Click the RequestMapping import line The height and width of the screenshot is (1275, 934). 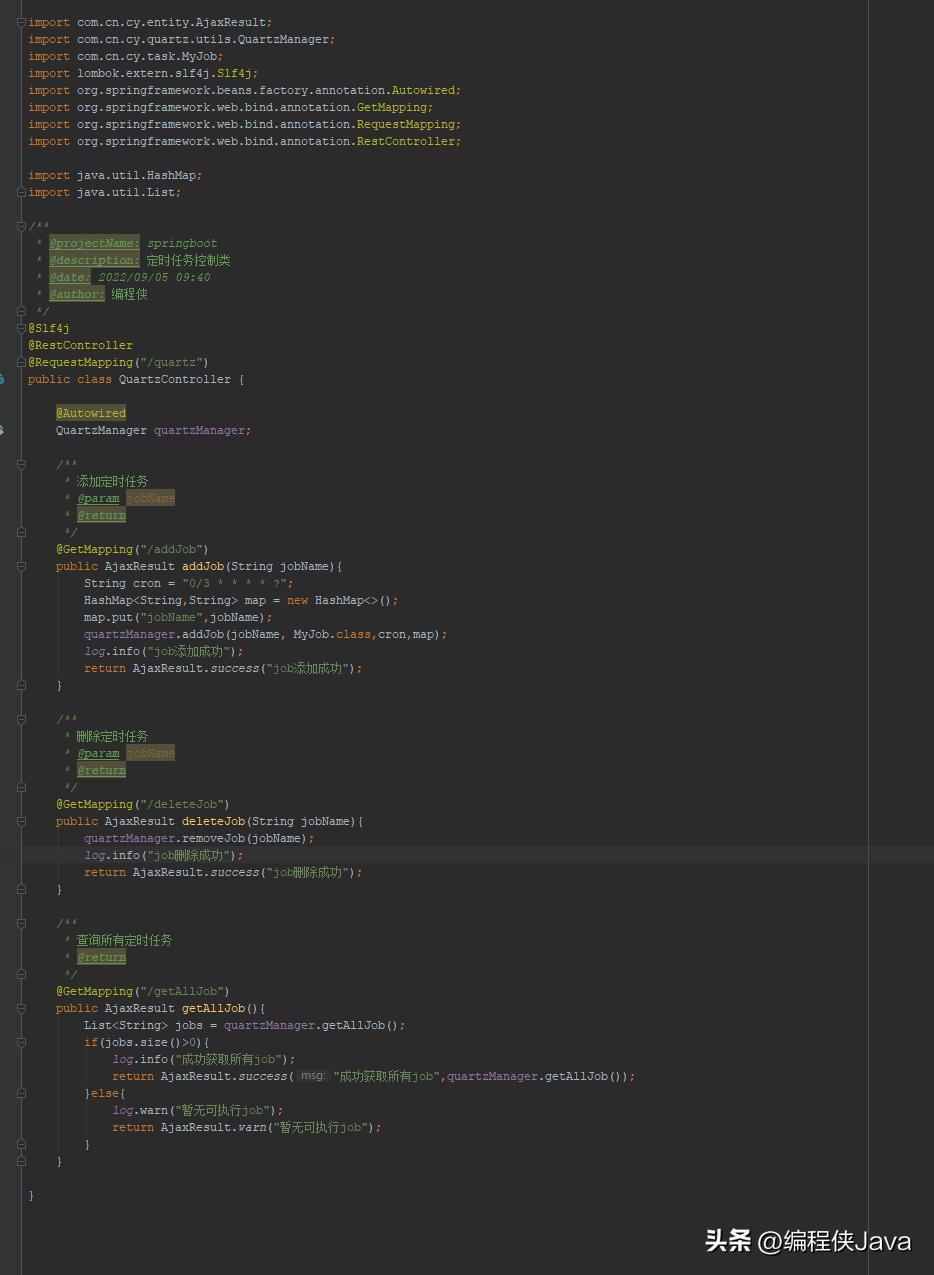click(x=245, y=124)
